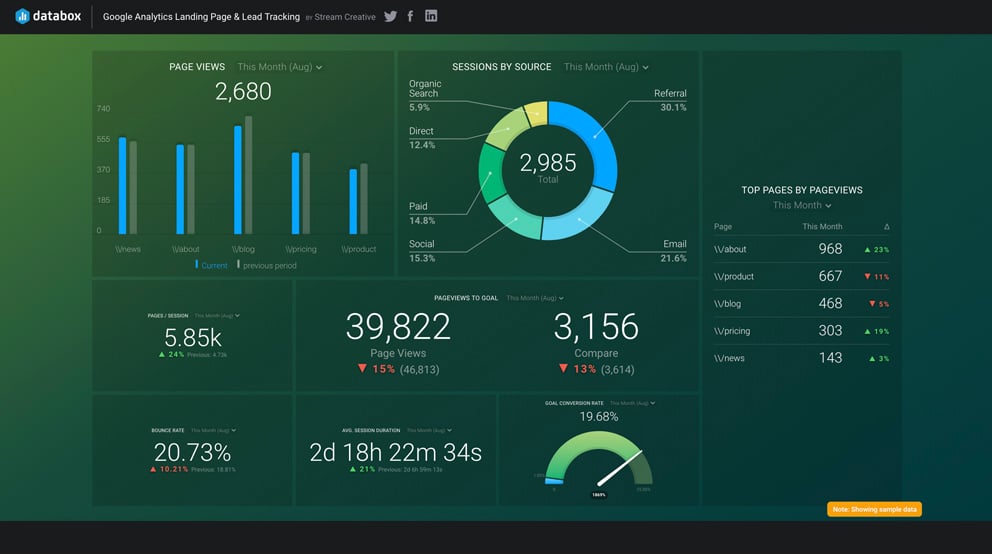The image size is (992, 554).
Task: Click the Stream Creative author link
Action: 346,17
